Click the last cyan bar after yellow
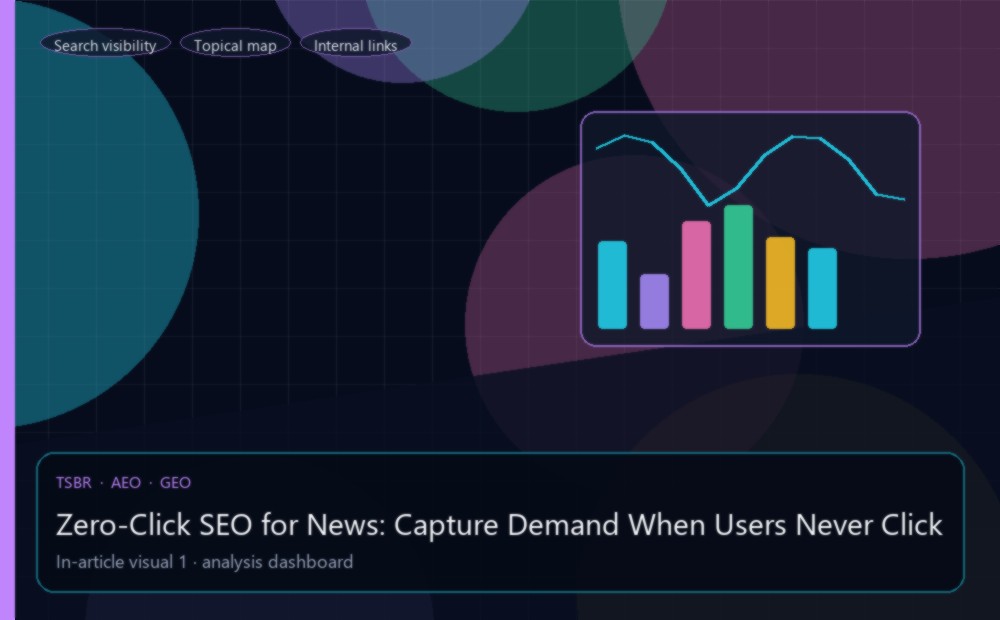This screenshot has width=1000, height=620. pyautogui.click(x=823, y=288)
